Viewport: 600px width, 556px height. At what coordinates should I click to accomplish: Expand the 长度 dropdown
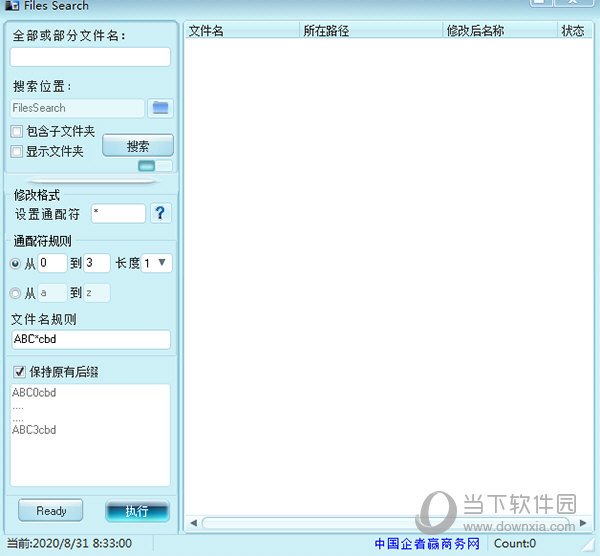tap(157, 263)
